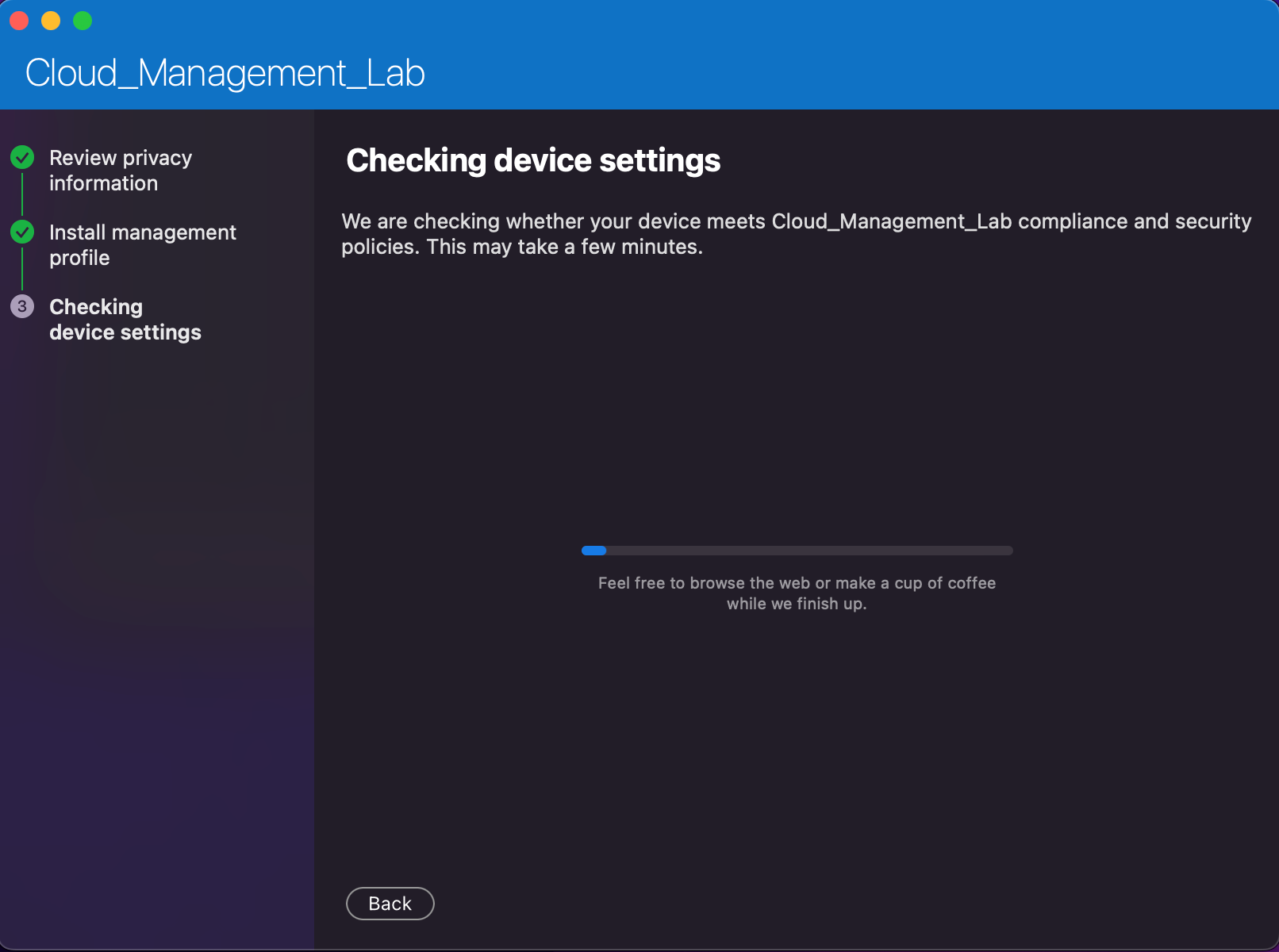Image resolution: width=1279 pixels, height=952 pixels.
Task: Click the green checkmark beside Install management profile
Action: coord(22,232)
